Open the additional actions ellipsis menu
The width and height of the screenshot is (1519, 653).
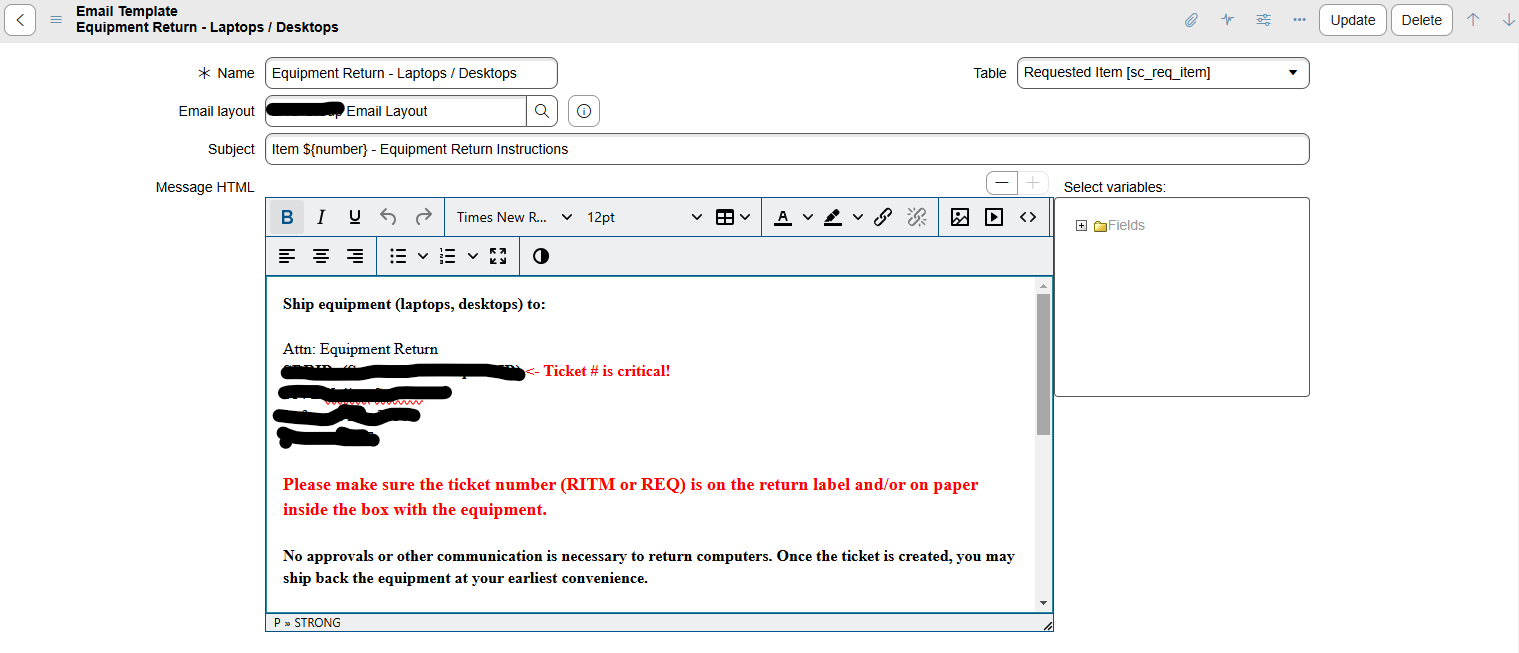1299,19
